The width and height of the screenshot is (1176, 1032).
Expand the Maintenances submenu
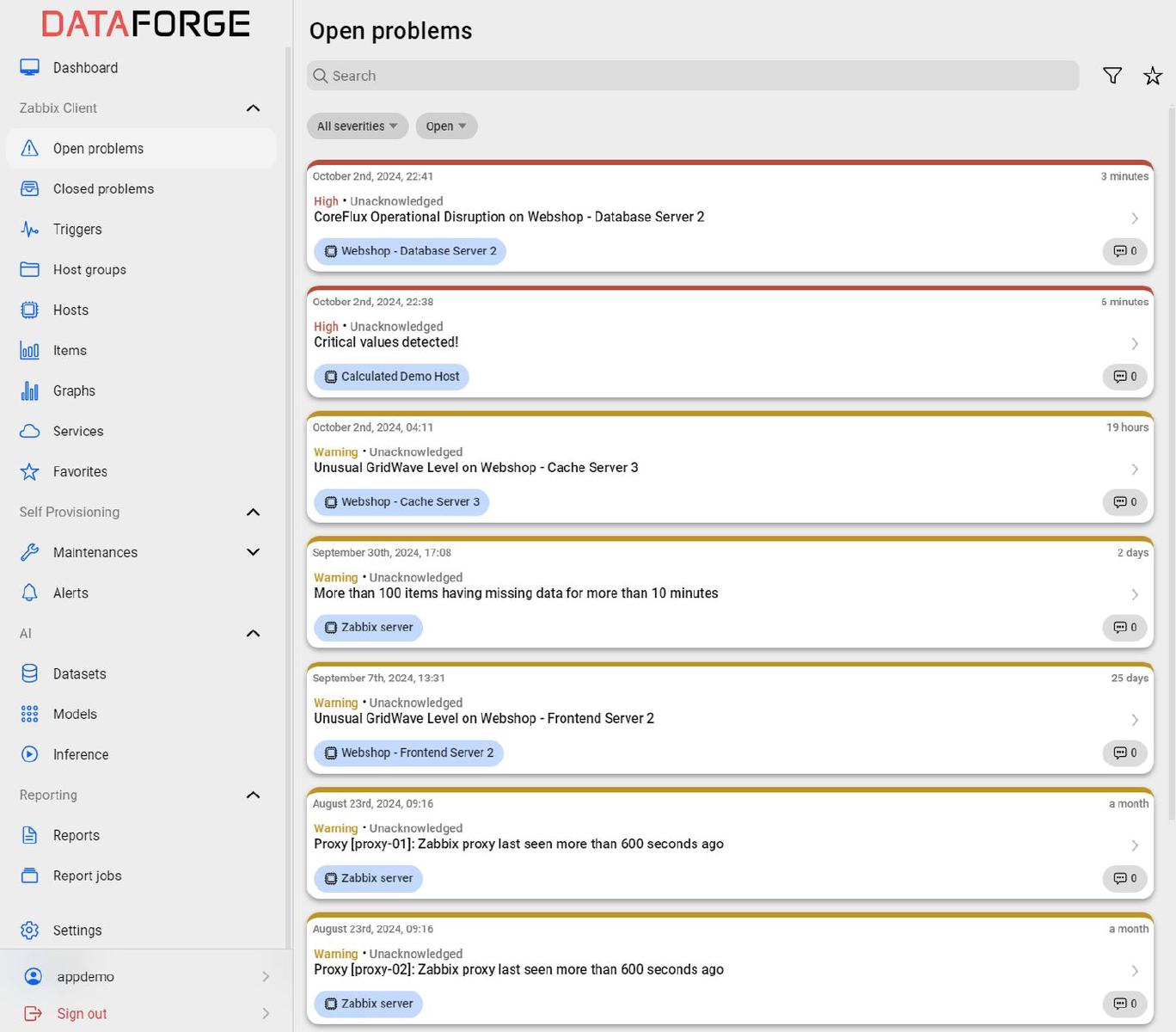click(253, 552)
